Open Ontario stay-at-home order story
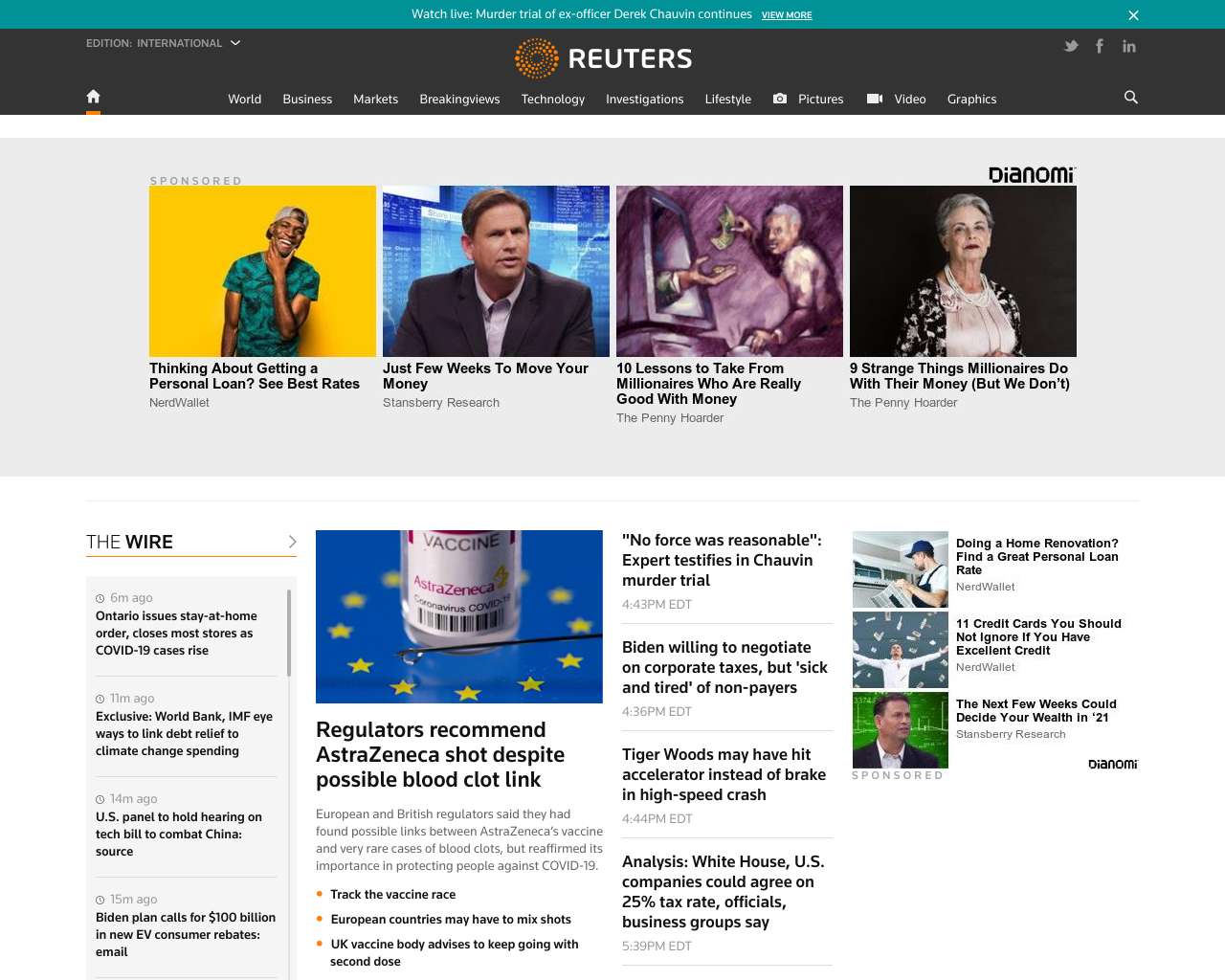 [176, 633]
